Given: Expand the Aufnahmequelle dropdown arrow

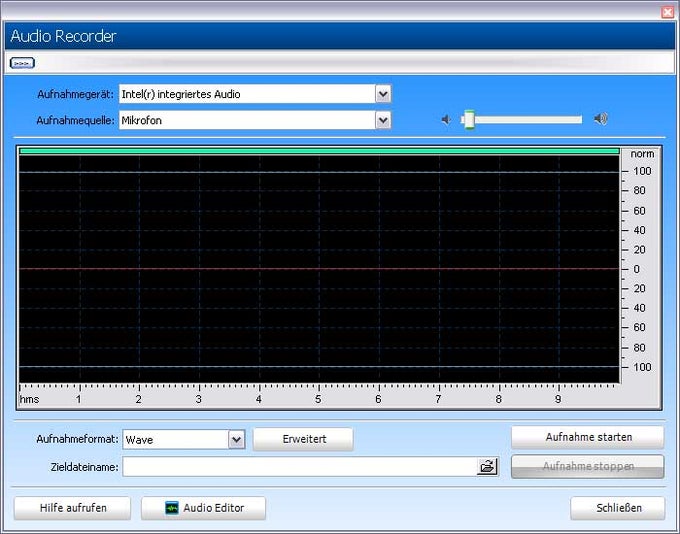Looking at the screenshot, I should coord(383,120).
